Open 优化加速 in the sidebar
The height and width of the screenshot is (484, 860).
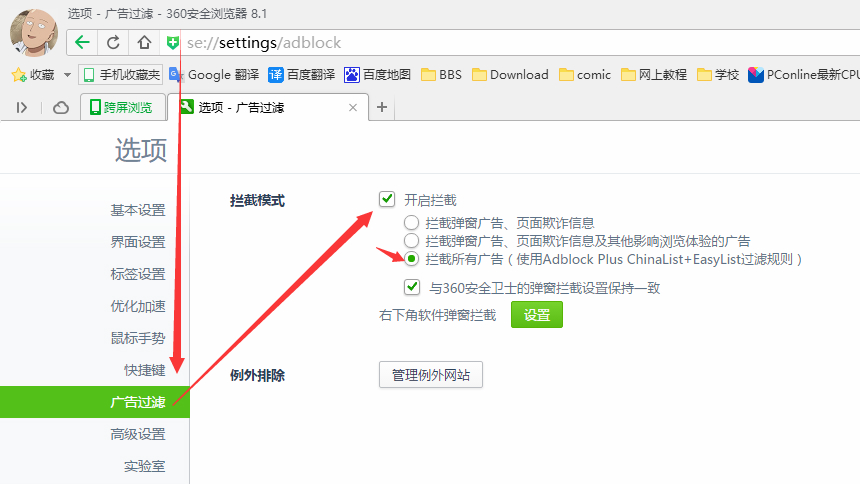[138, 306]
